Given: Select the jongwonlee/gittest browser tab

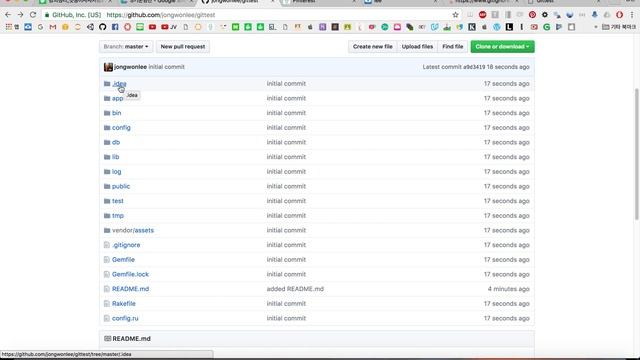Looking at the screenshot, I should point(238,2).
